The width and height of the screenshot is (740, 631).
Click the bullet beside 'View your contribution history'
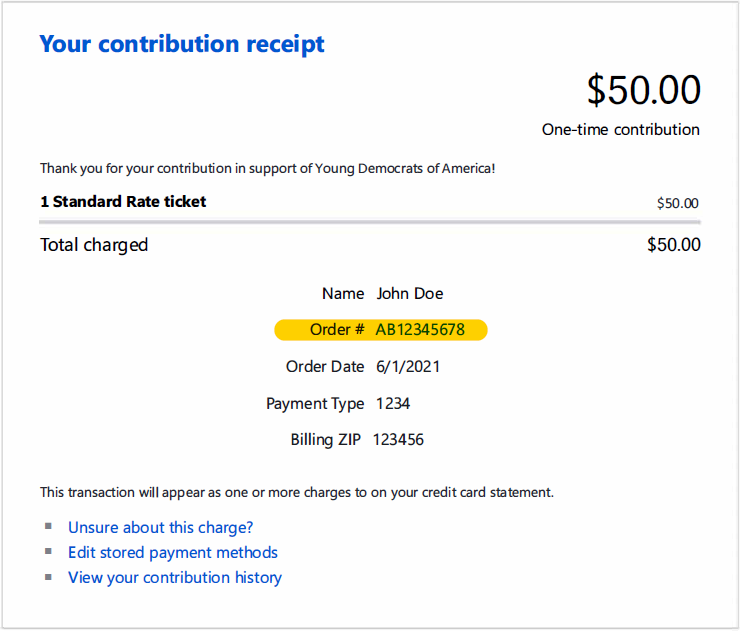(x=48, y=576)
